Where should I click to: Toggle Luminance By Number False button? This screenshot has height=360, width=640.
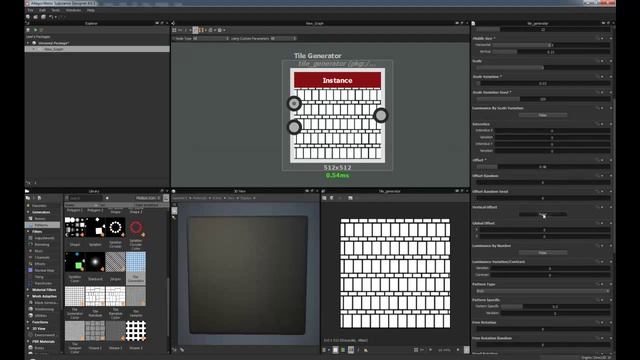point(542,253)
